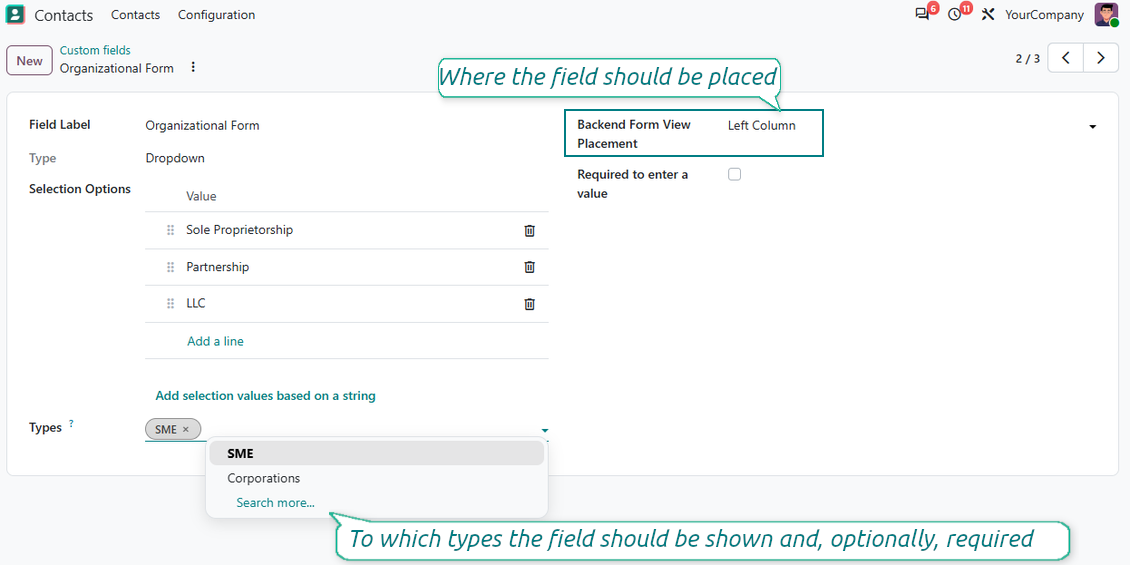Switch company via YourCompany
The image size is (1130, 565).
click(x=1044, y=14)
